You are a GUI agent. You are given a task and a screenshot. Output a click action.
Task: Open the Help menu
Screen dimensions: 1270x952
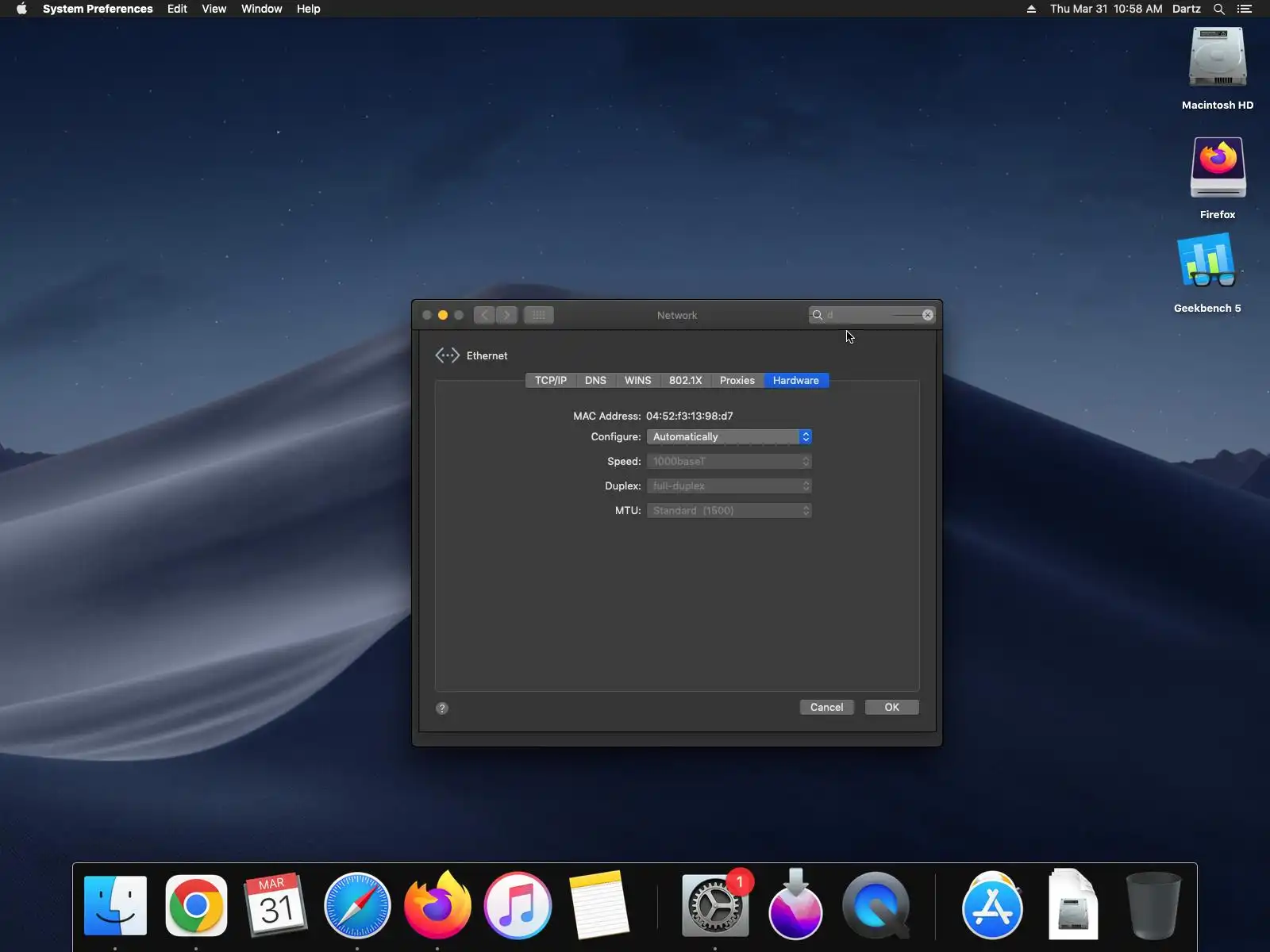coord(309,9)
